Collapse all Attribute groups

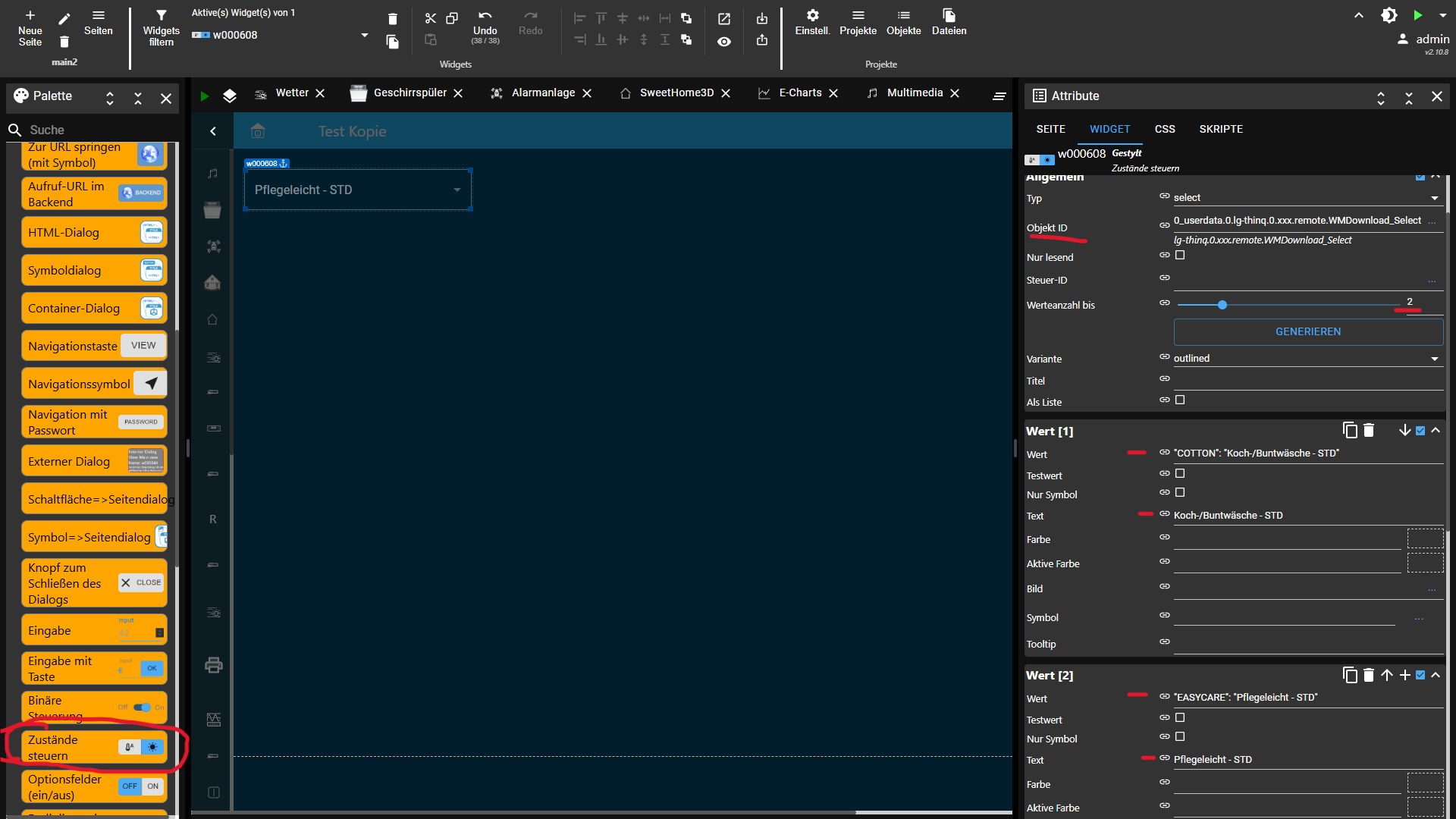coord(1408,98)
